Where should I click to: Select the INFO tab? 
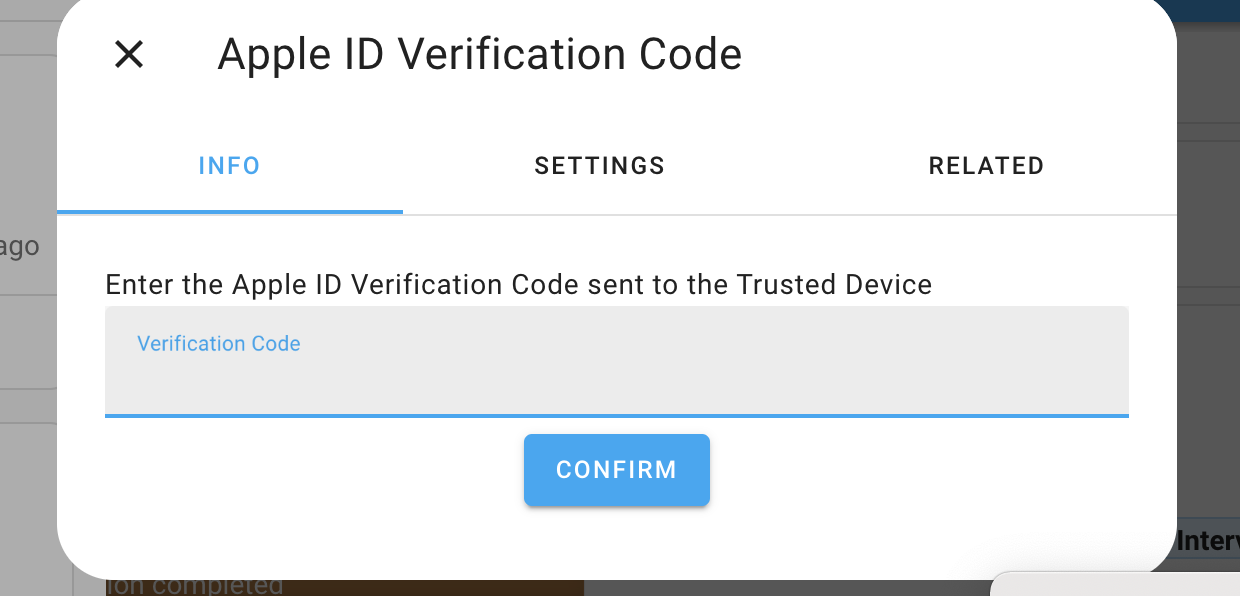(229, 166)
